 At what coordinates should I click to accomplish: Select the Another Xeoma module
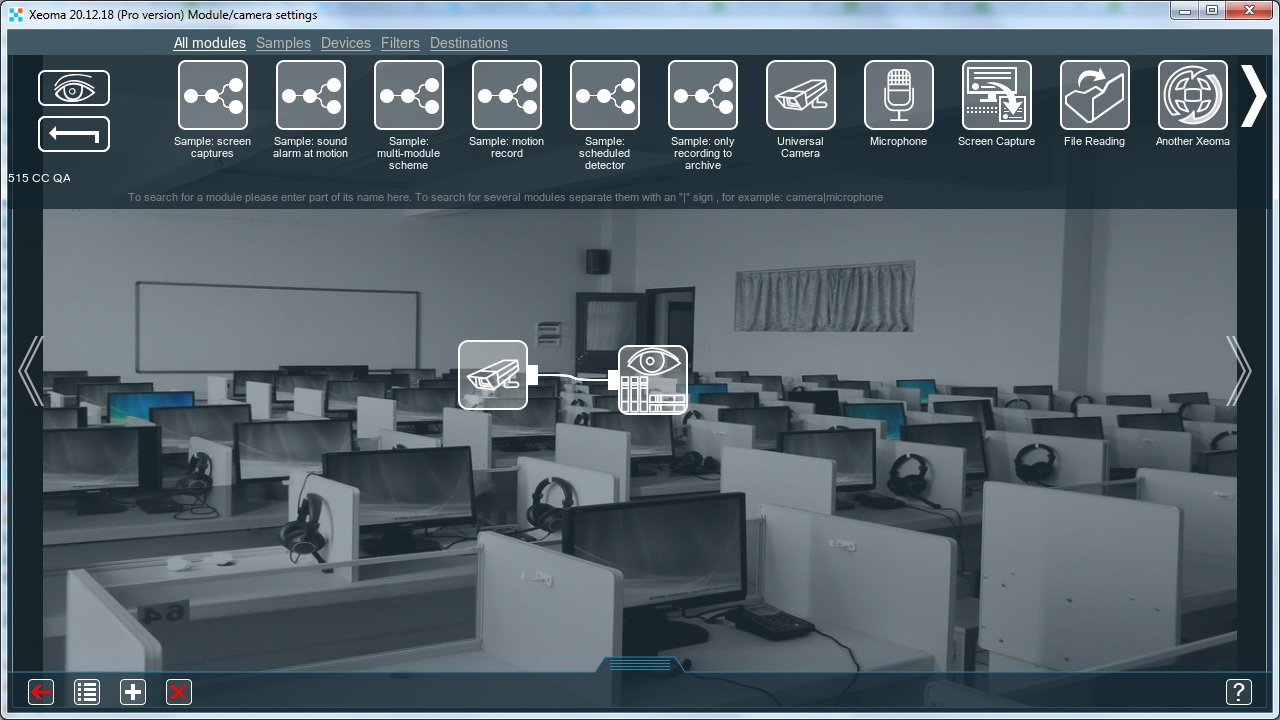1192,96
